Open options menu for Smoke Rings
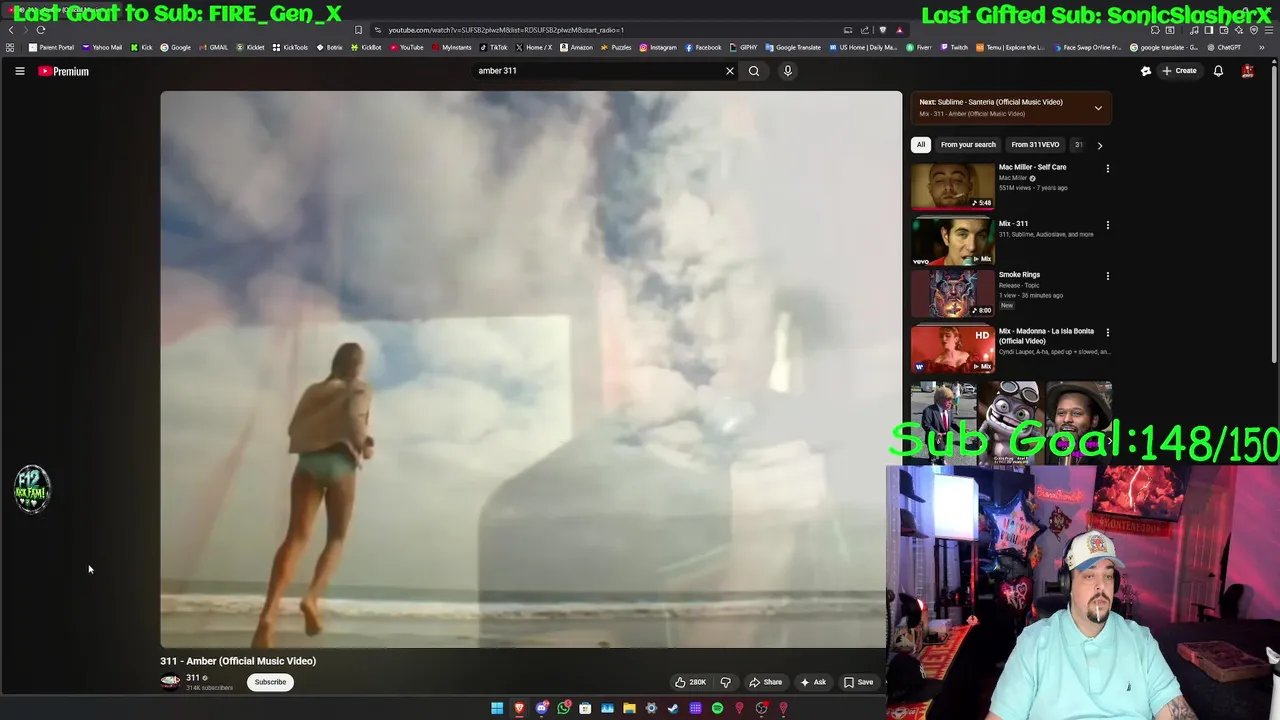The image size is (1280, 720). click(1107, 275)
